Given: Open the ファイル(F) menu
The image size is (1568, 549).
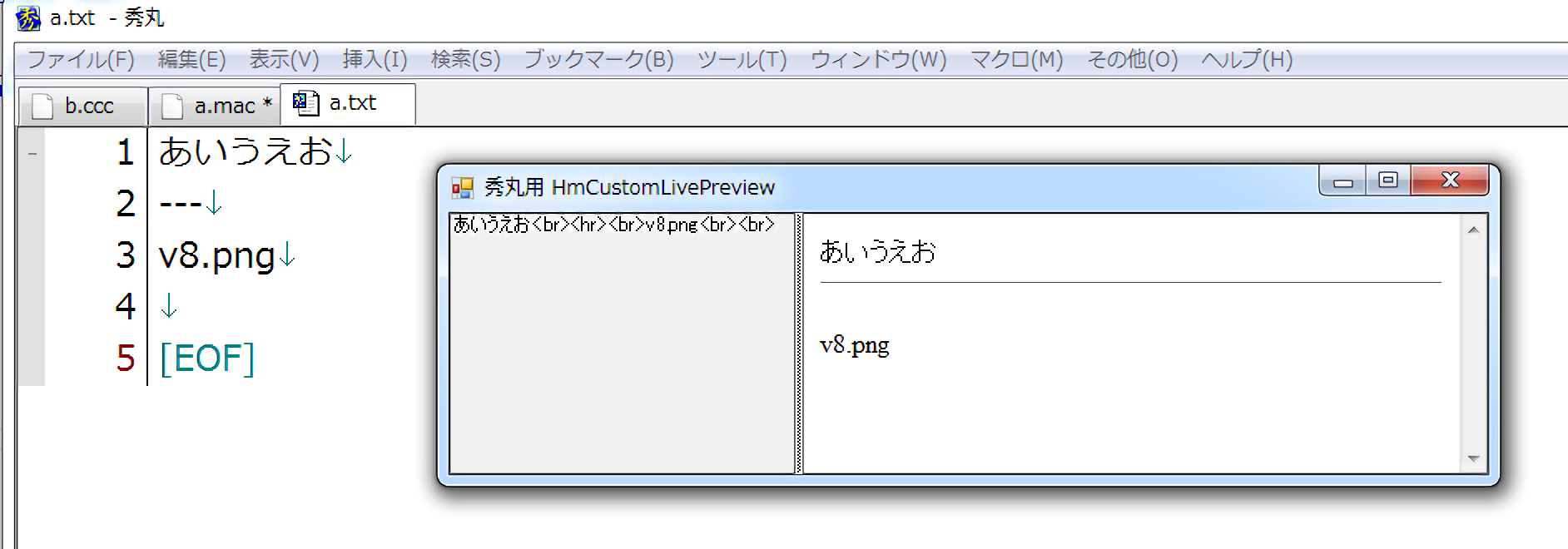Looking at the screenshot, I should (81, 60).
